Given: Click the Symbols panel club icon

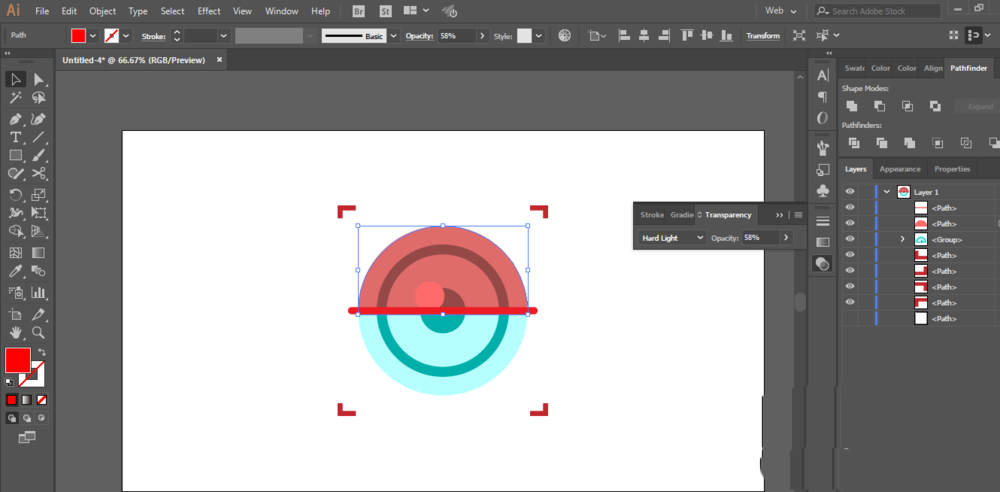Looking at the screenshot, I should pos(822,190).
